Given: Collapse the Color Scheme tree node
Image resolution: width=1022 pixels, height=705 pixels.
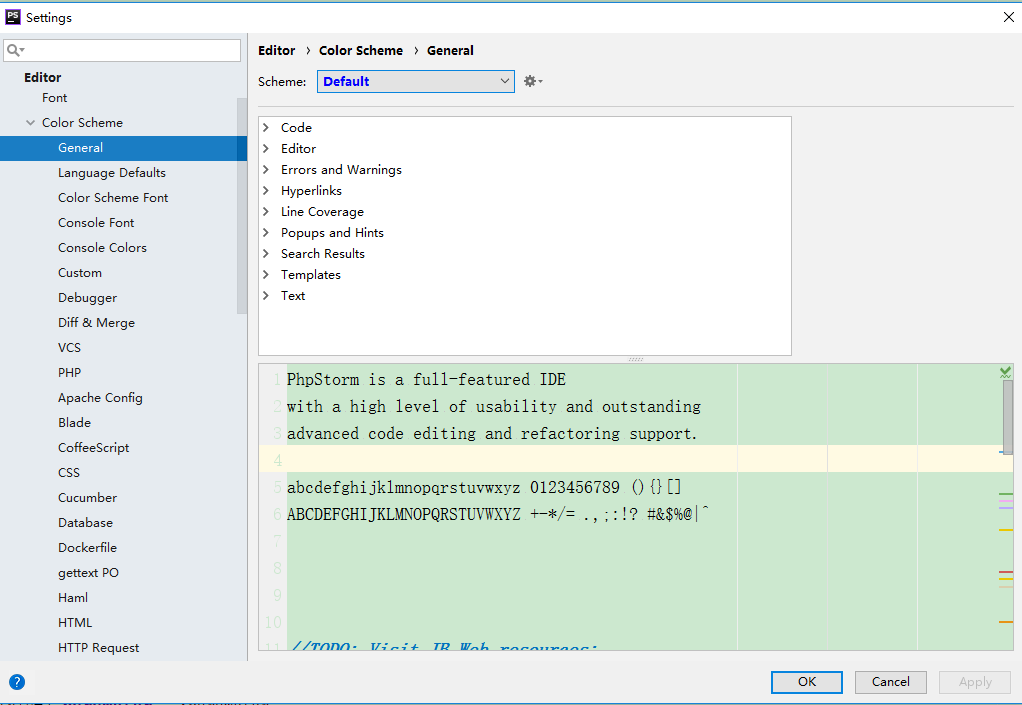Looking at the screenshot, I should point(31,122).
